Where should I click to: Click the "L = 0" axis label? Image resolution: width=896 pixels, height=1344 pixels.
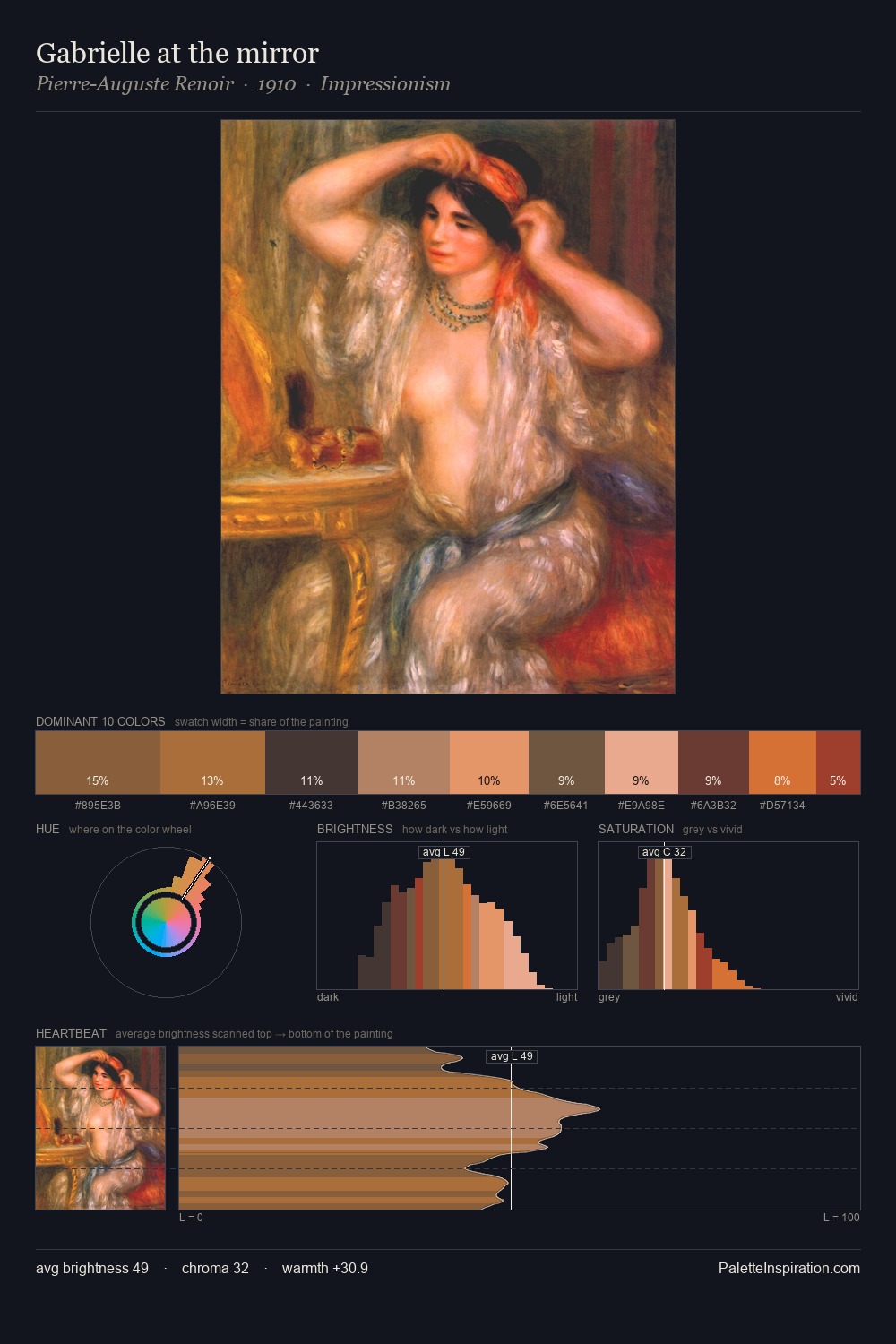click(191, 1218)
